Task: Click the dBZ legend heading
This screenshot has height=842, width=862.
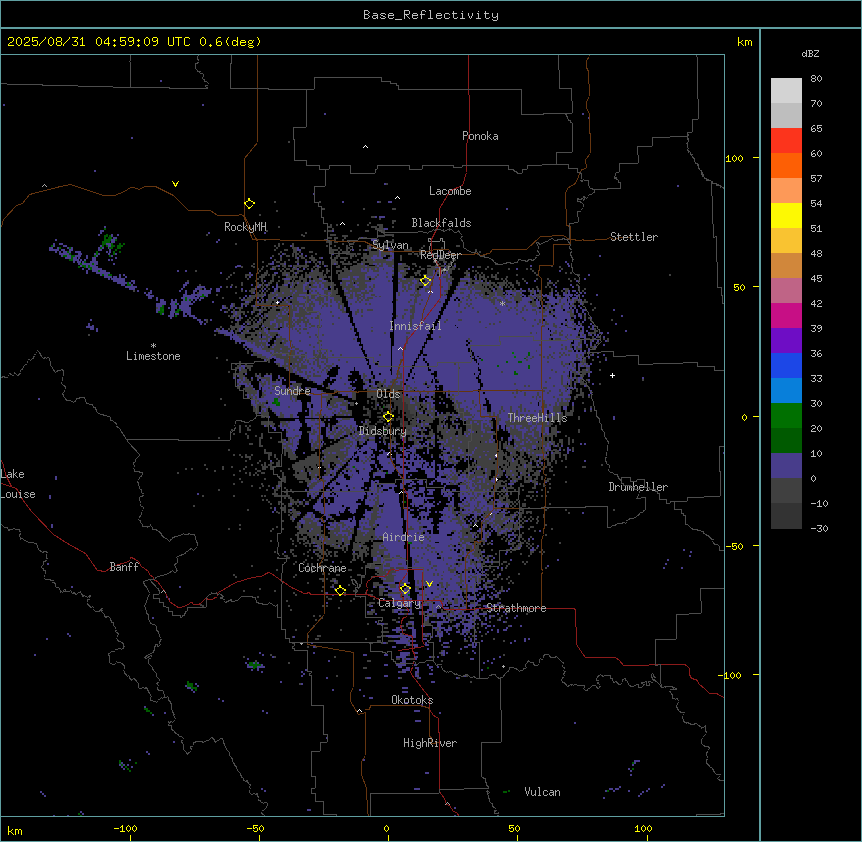Action: [x=810, y=54]
